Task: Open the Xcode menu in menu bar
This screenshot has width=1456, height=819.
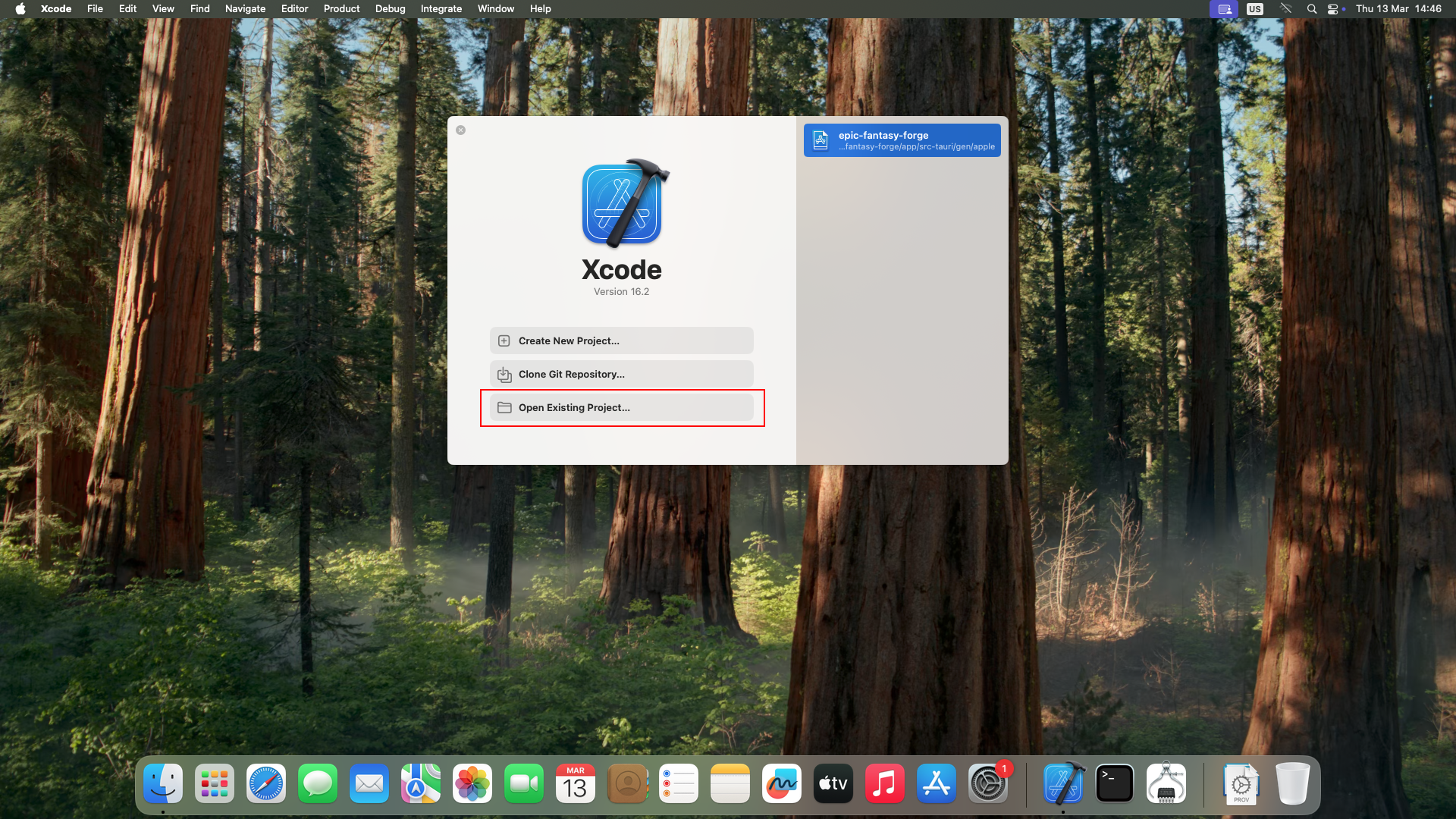Action: [x=56, y=9]
